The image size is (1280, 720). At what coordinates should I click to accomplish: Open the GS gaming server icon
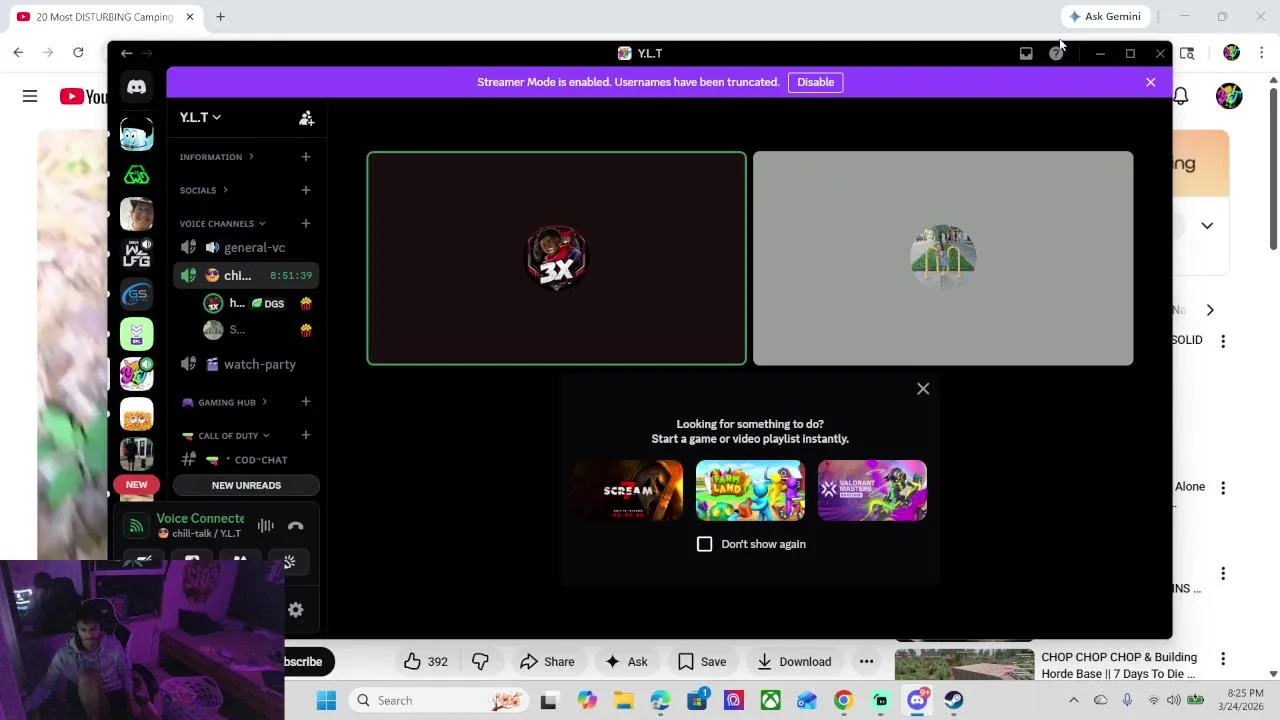pos(137,294)
